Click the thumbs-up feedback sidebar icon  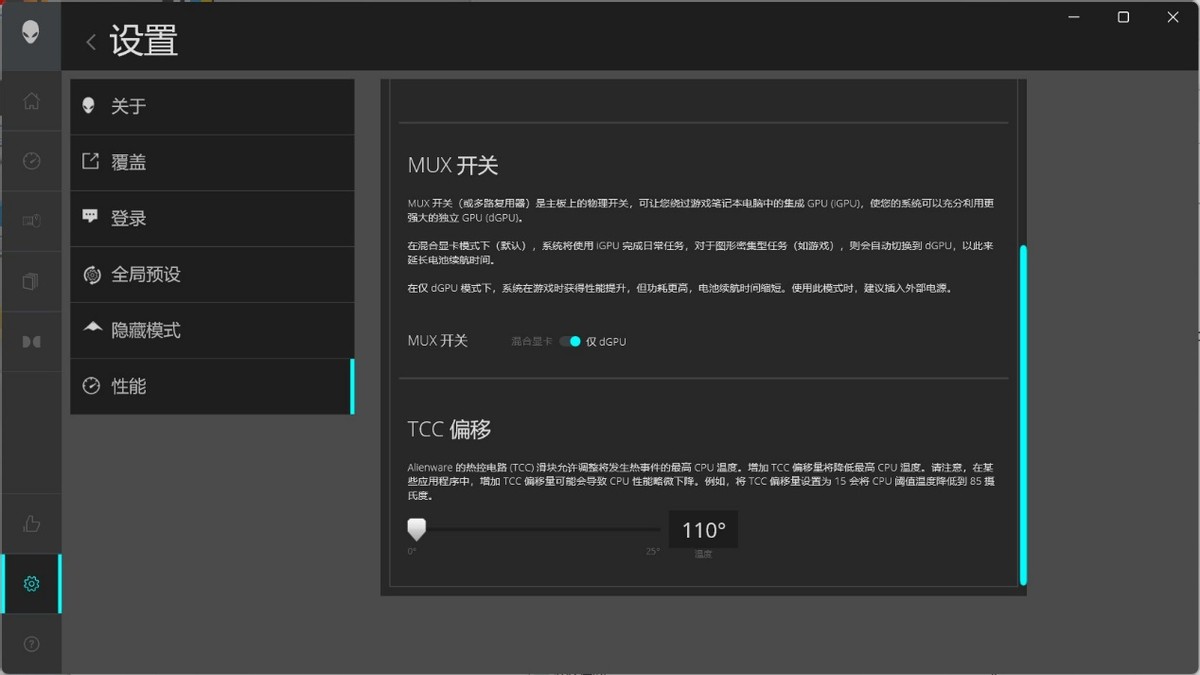click(31, 523)
